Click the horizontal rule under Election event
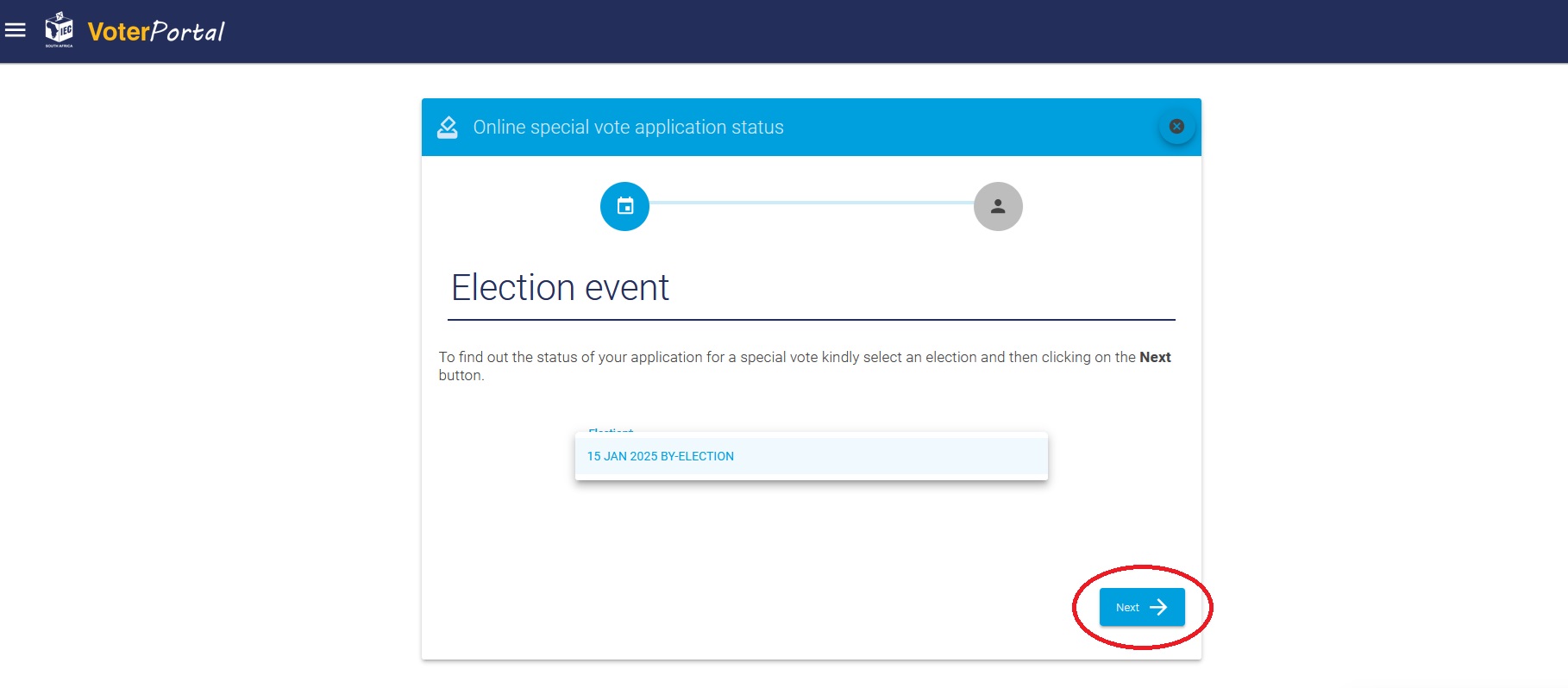The width and height of the screenshot is (1568, 688). [x=811, y=320]
